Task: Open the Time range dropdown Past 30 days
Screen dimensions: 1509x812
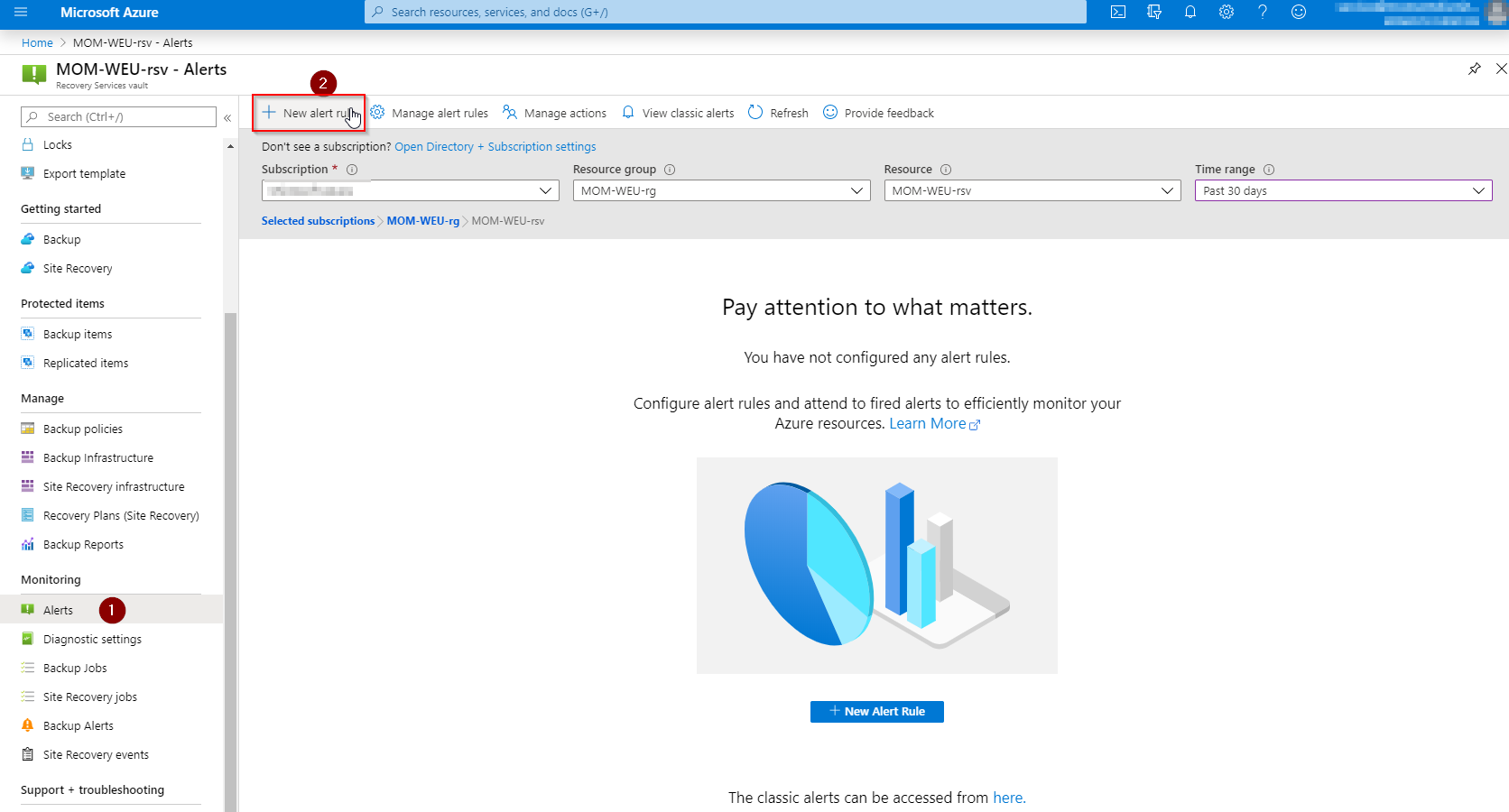Action: [1344, 190]
